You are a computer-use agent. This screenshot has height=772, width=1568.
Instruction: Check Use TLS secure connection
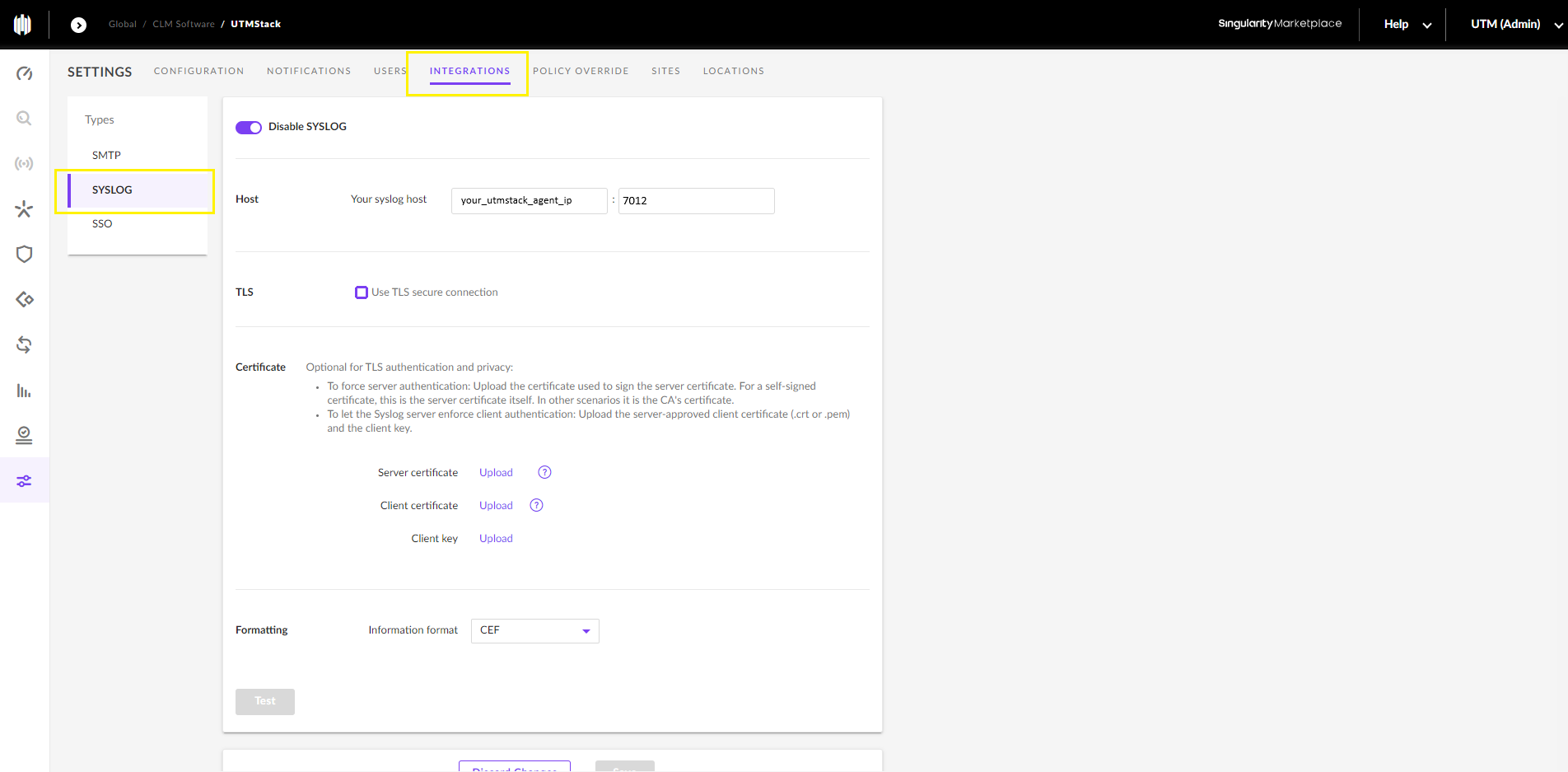click(x=362, y=292)
